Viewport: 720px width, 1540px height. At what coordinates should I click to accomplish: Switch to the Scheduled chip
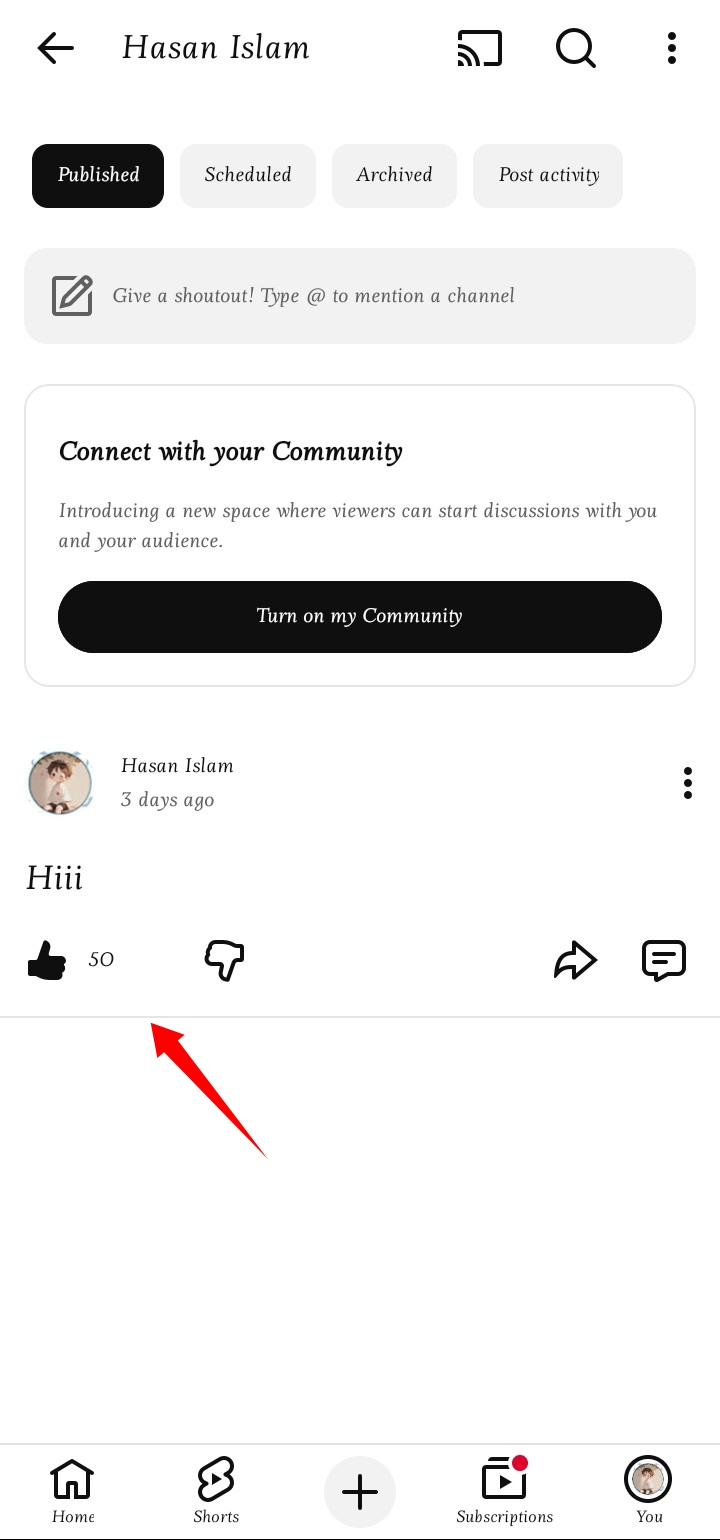pyautogui.click(x=248, y=176)
